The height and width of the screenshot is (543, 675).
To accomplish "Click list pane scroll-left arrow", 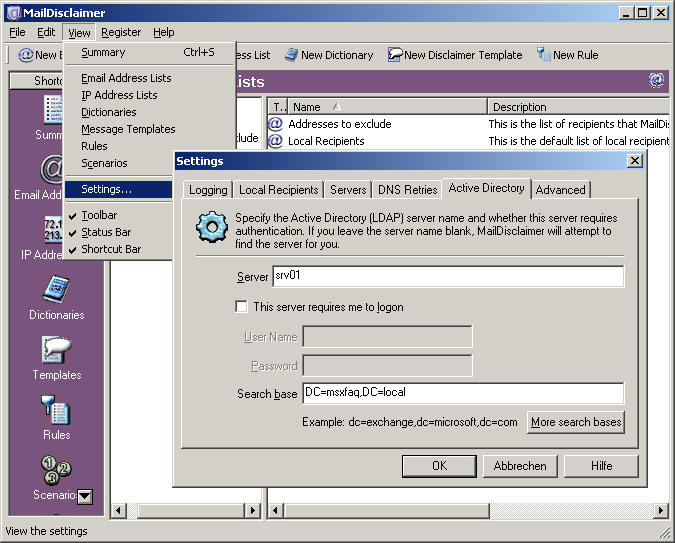I will (276, 511).
